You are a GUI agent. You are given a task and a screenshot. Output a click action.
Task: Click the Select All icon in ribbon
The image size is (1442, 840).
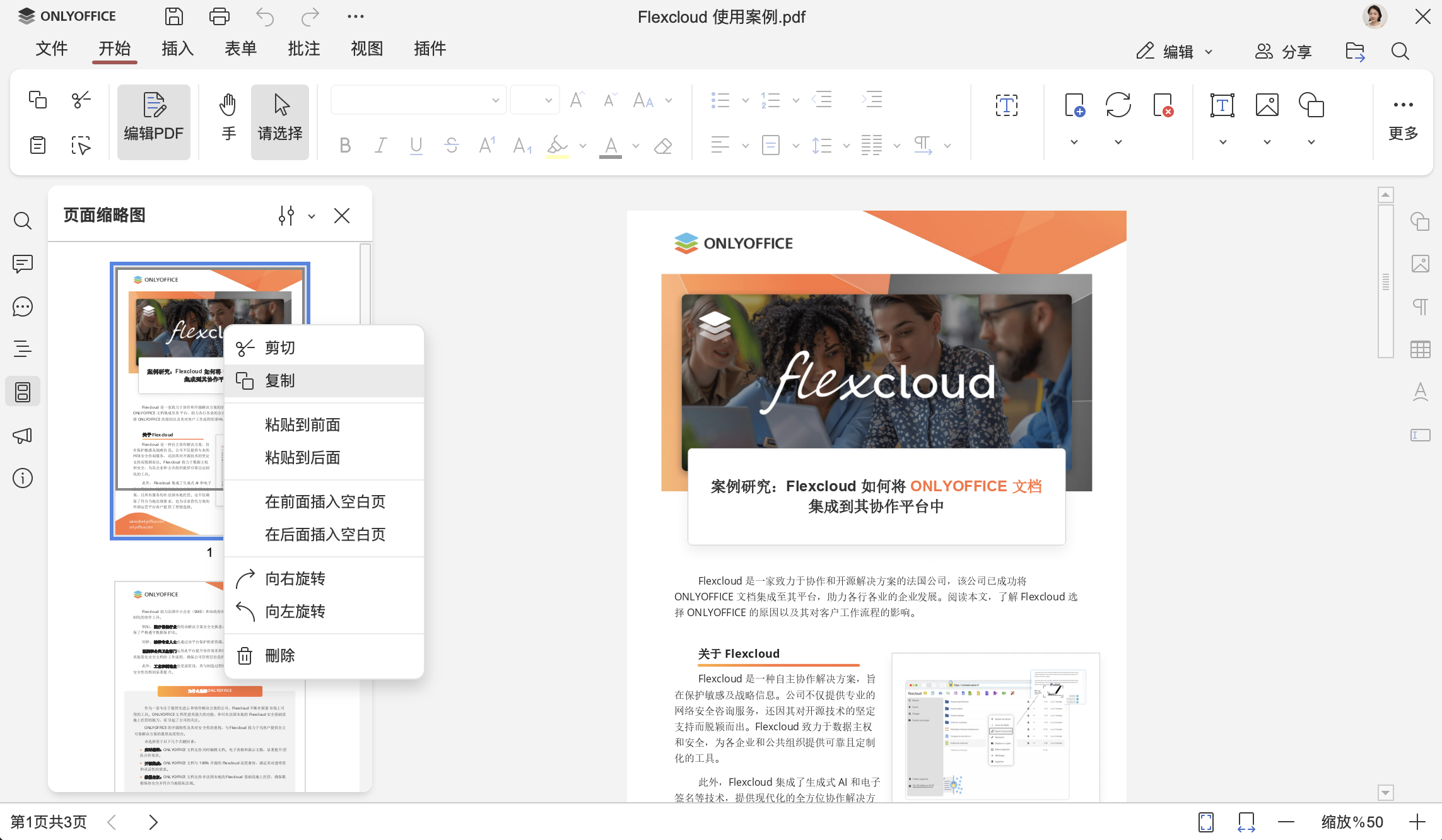pyautogui.click(x=81, y=145)
